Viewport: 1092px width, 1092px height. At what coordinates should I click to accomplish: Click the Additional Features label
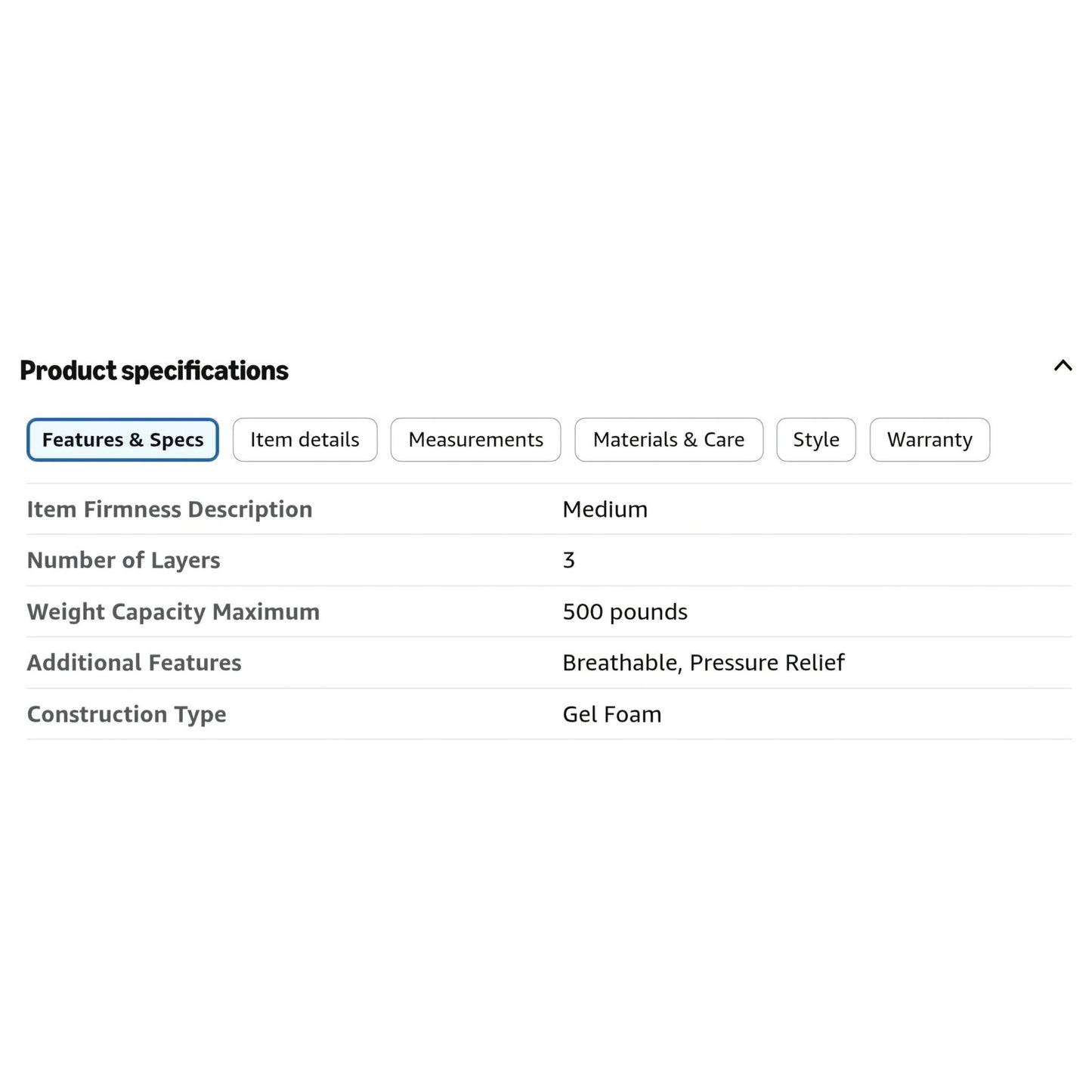tap(135, 663)
